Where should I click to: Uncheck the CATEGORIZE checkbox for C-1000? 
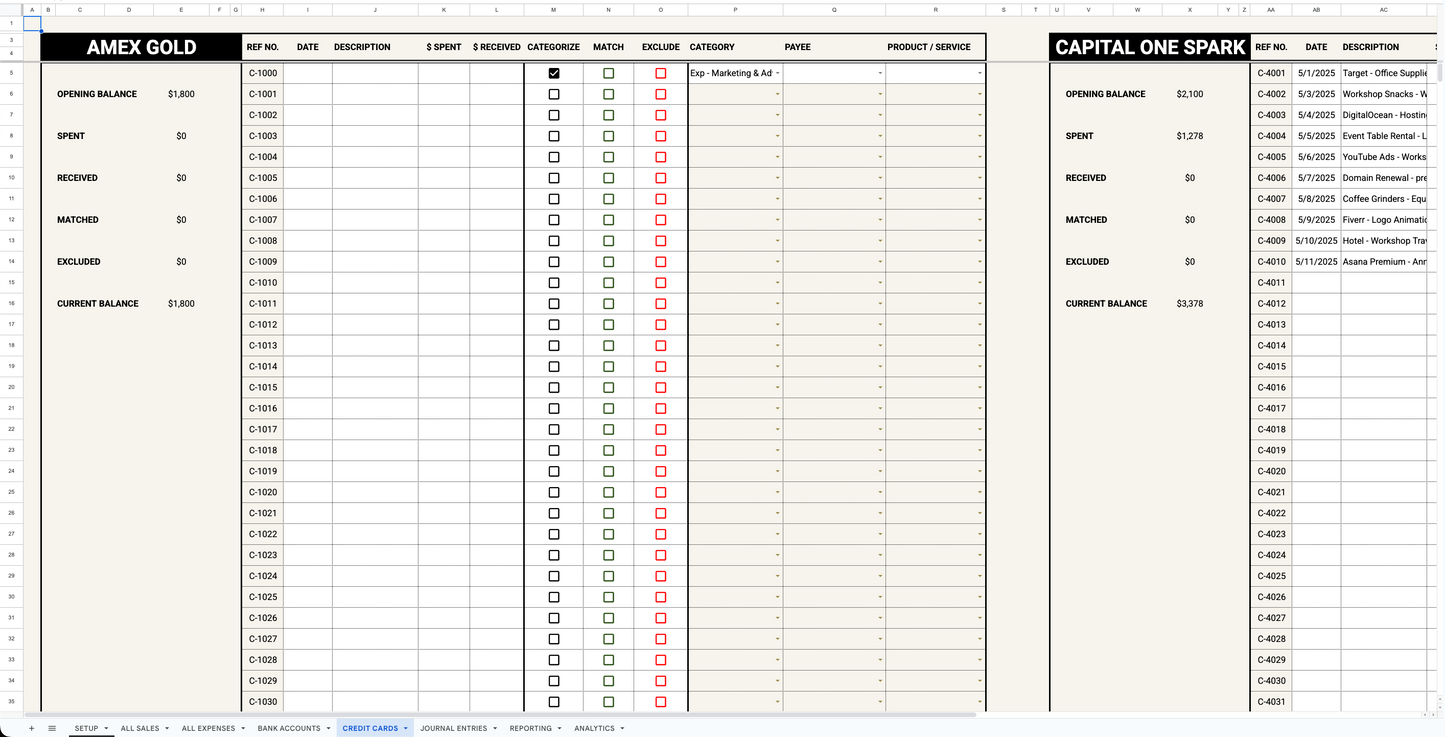click(x=553, y=72)
